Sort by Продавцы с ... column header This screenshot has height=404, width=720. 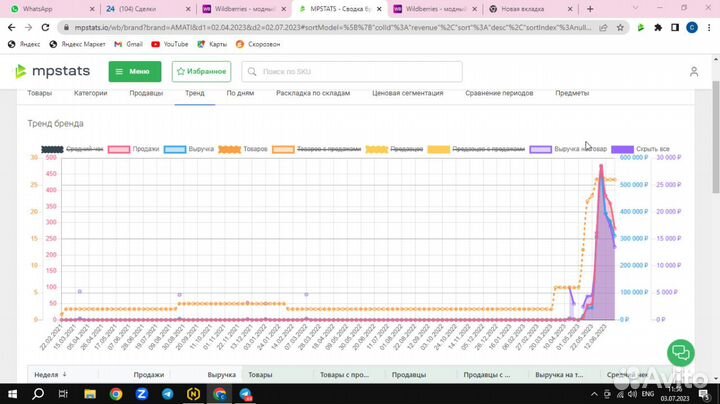487,375
